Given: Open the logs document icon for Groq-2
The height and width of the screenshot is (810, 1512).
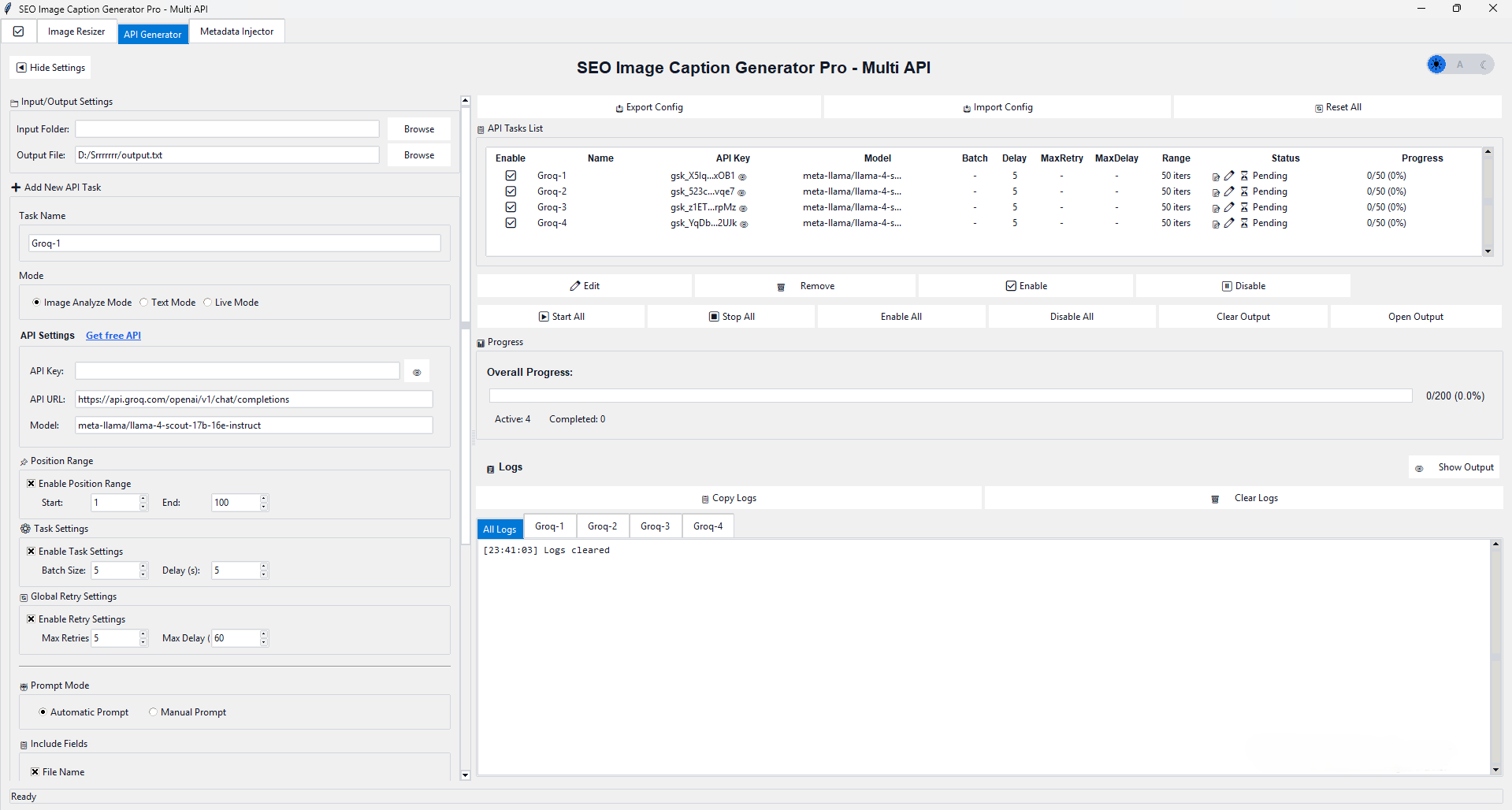Looking at the screenshot, I should pos(1214,191).
